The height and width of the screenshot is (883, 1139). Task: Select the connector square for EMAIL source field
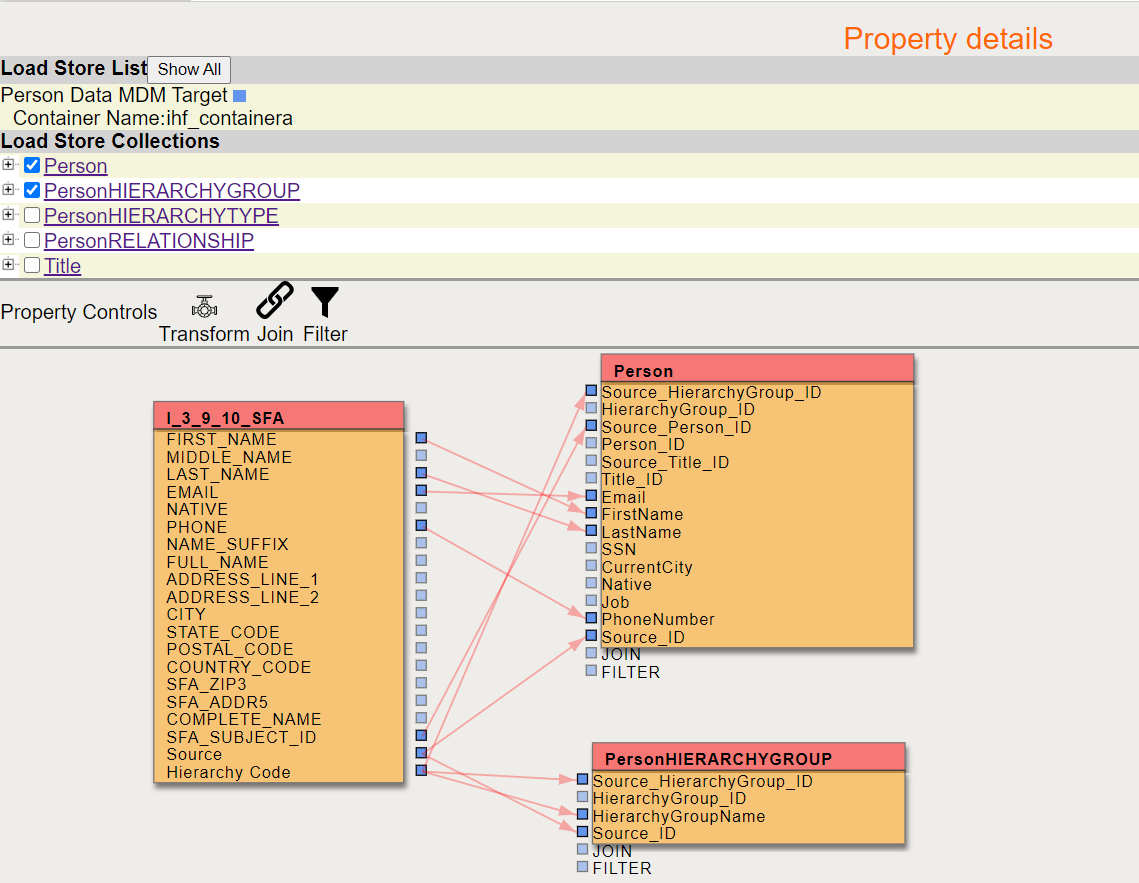(x=421, y=490)
